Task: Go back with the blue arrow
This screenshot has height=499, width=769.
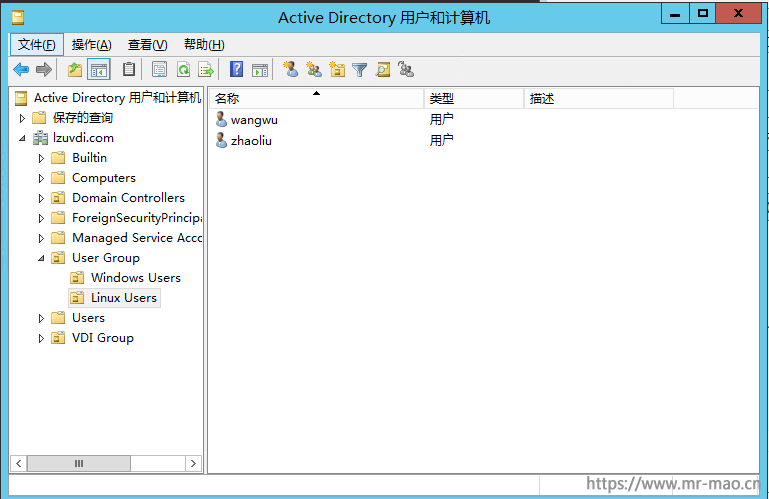Action: (21, 70)
